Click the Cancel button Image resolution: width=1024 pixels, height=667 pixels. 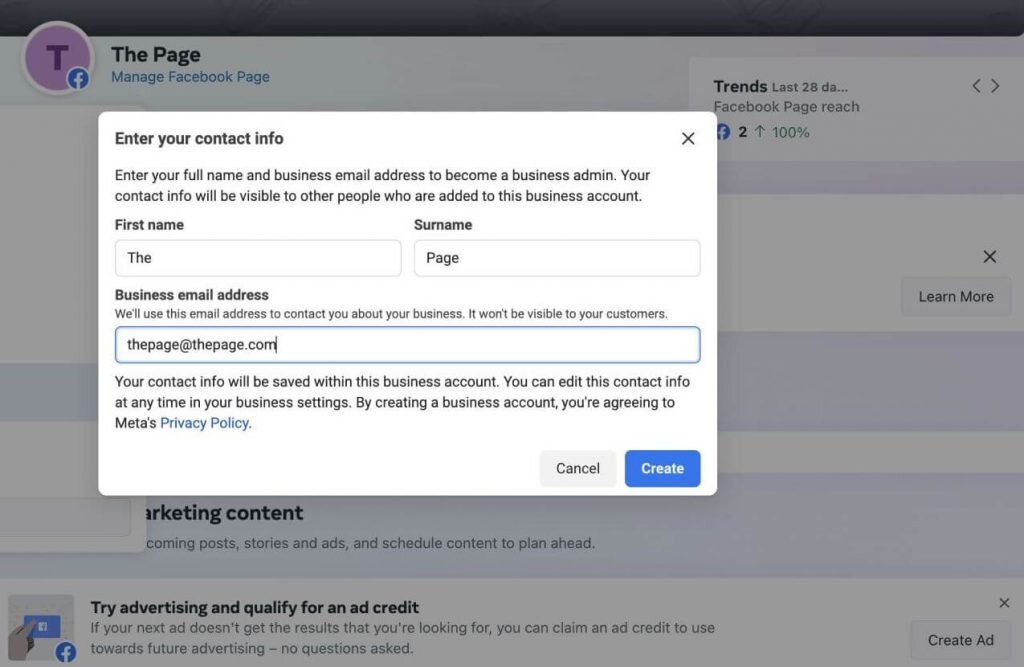577,468
